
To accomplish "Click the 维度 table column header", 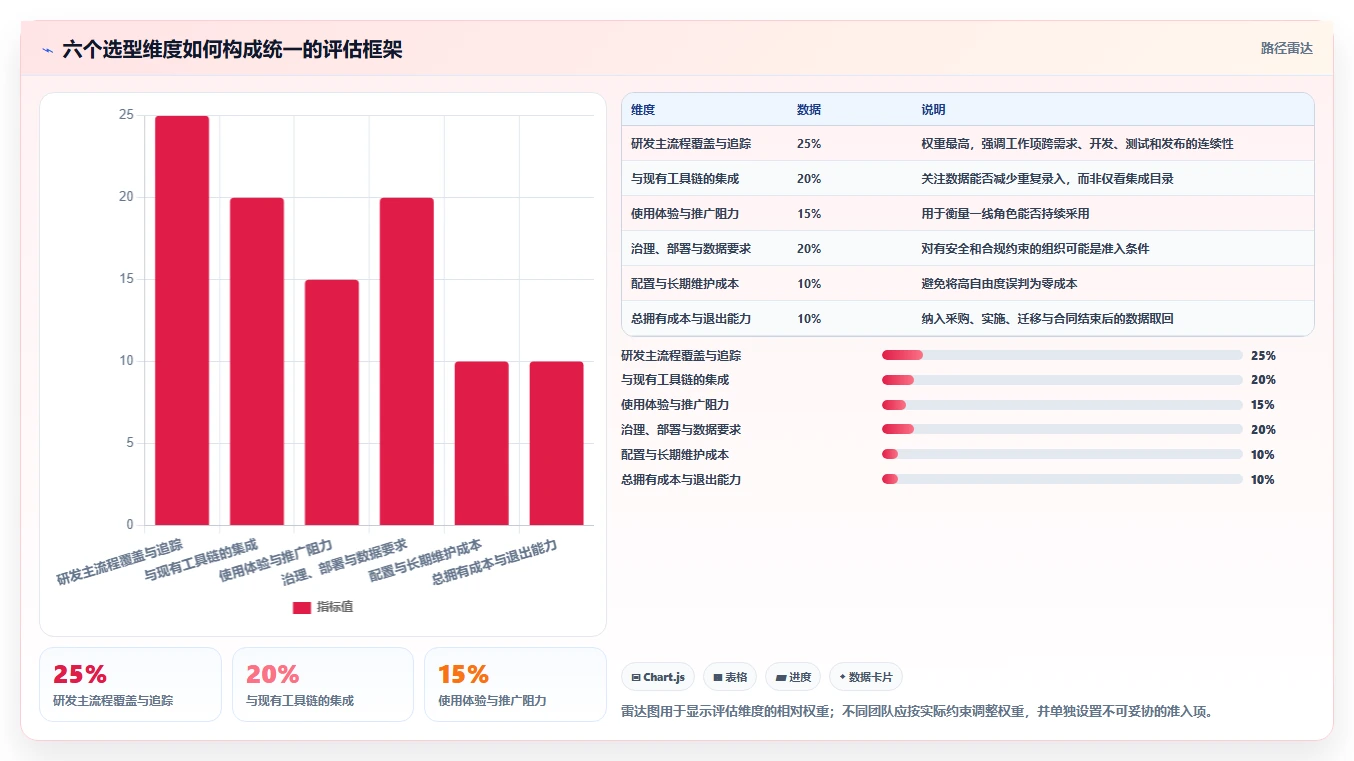I will pos(643,110).
